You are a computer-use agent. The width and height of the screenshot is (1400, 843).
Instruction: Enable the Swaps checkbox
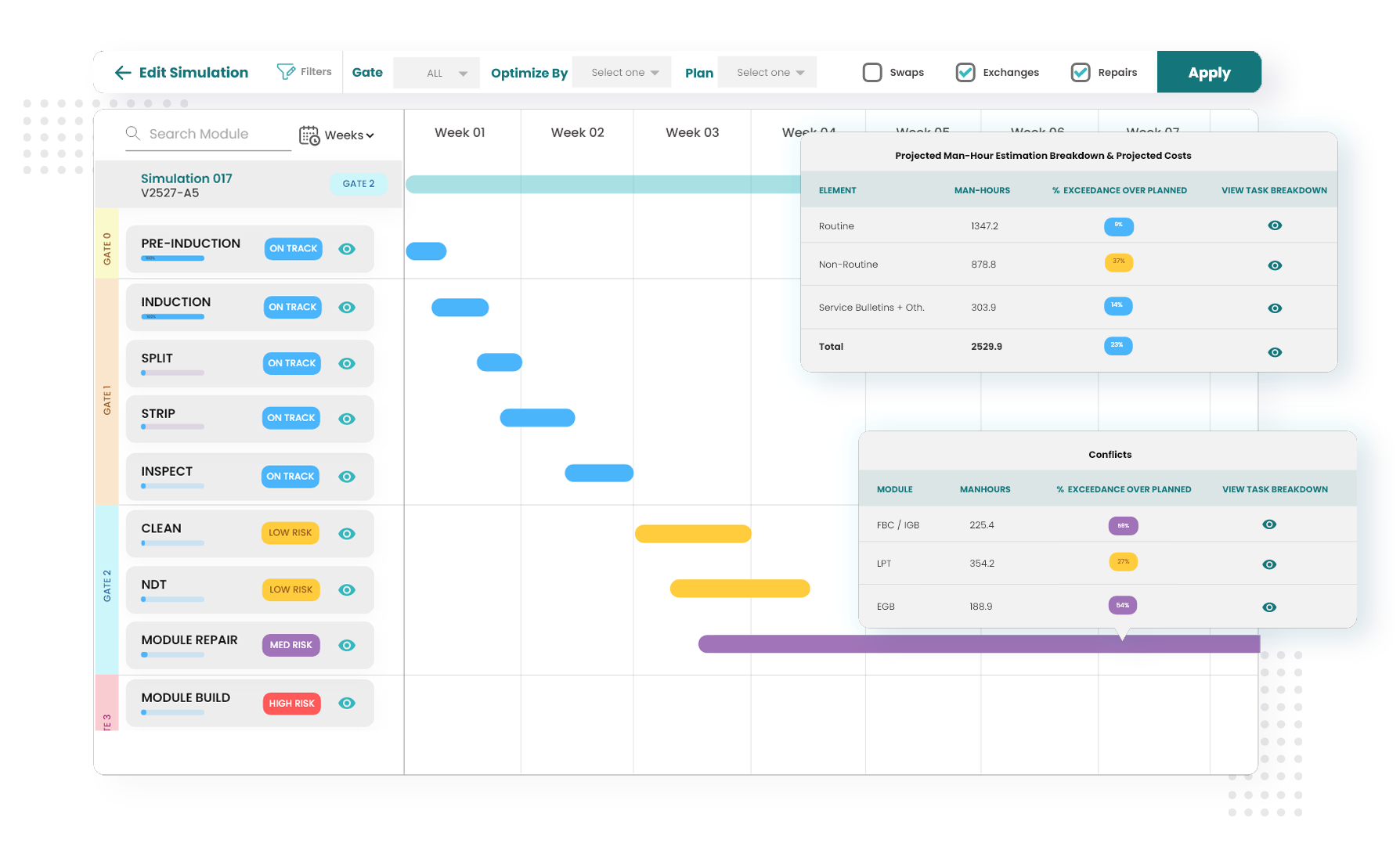pyautogui.click(x=872, y=72)
